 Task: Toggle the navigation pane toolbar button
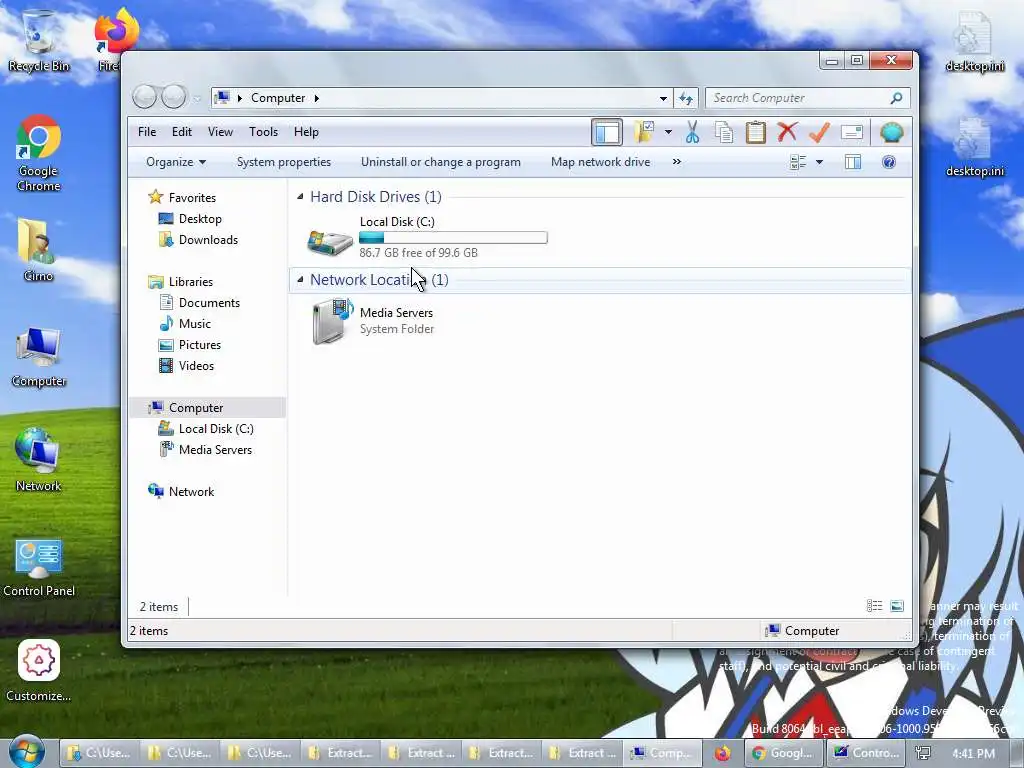coord(606,133)
